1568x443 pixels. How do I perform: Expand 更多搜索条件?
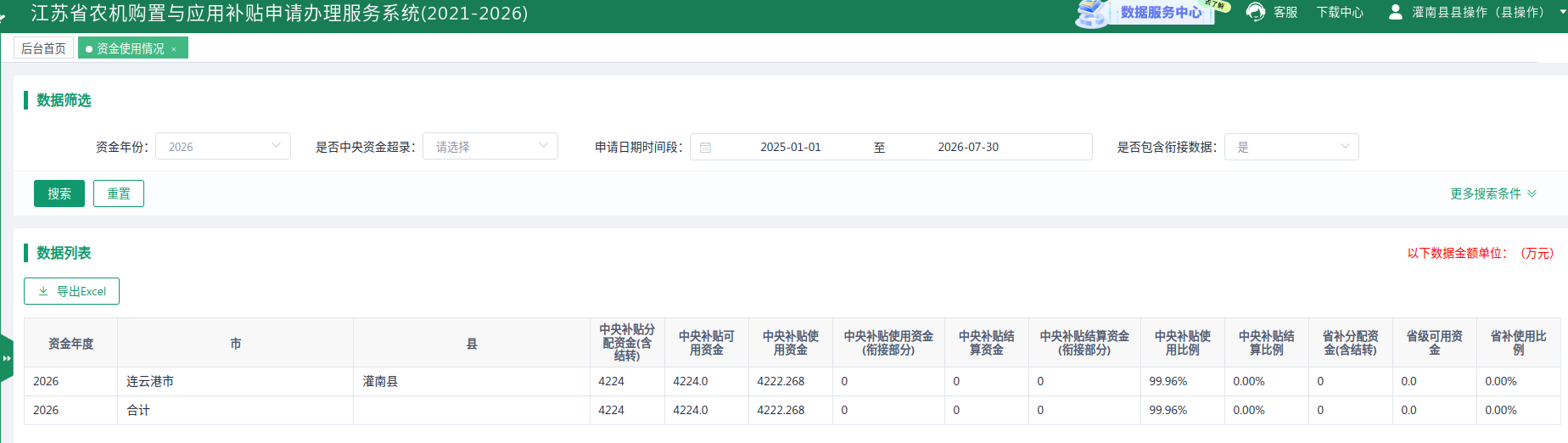[x=1492, y=193]
